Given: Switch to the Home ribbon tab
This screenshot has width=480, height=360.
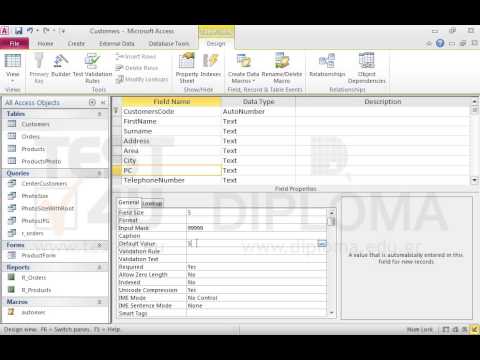Looking at the screenshot, I should (x=45, y=44).
